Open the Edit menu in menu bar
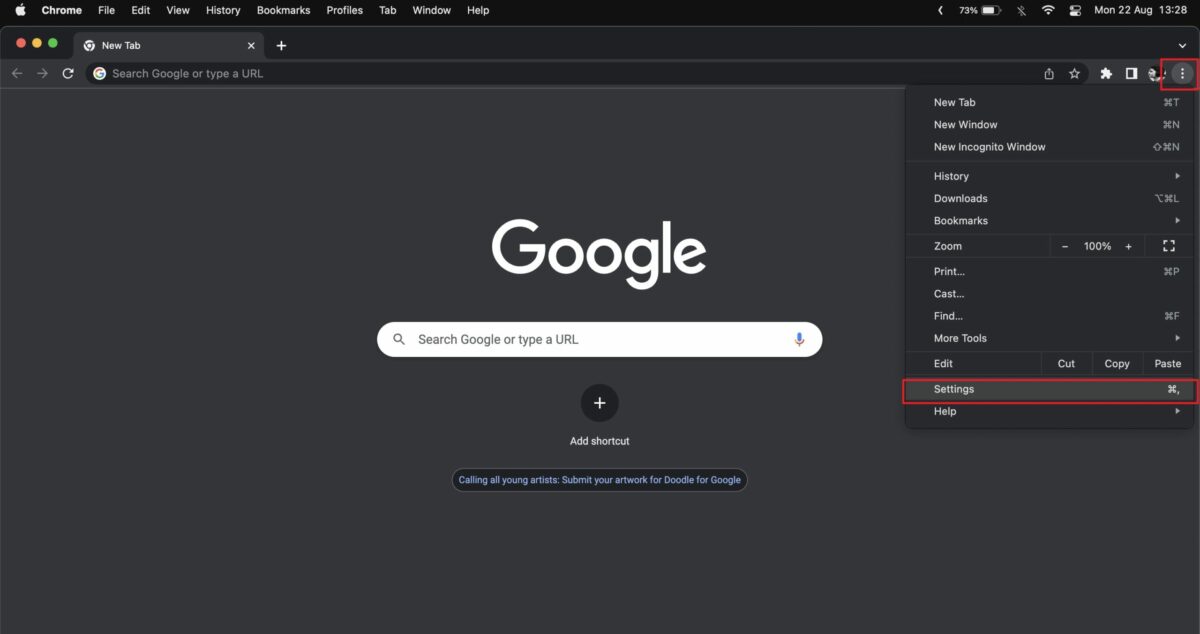This screenshot has height=634, width=1200. [x=140, y=10]
